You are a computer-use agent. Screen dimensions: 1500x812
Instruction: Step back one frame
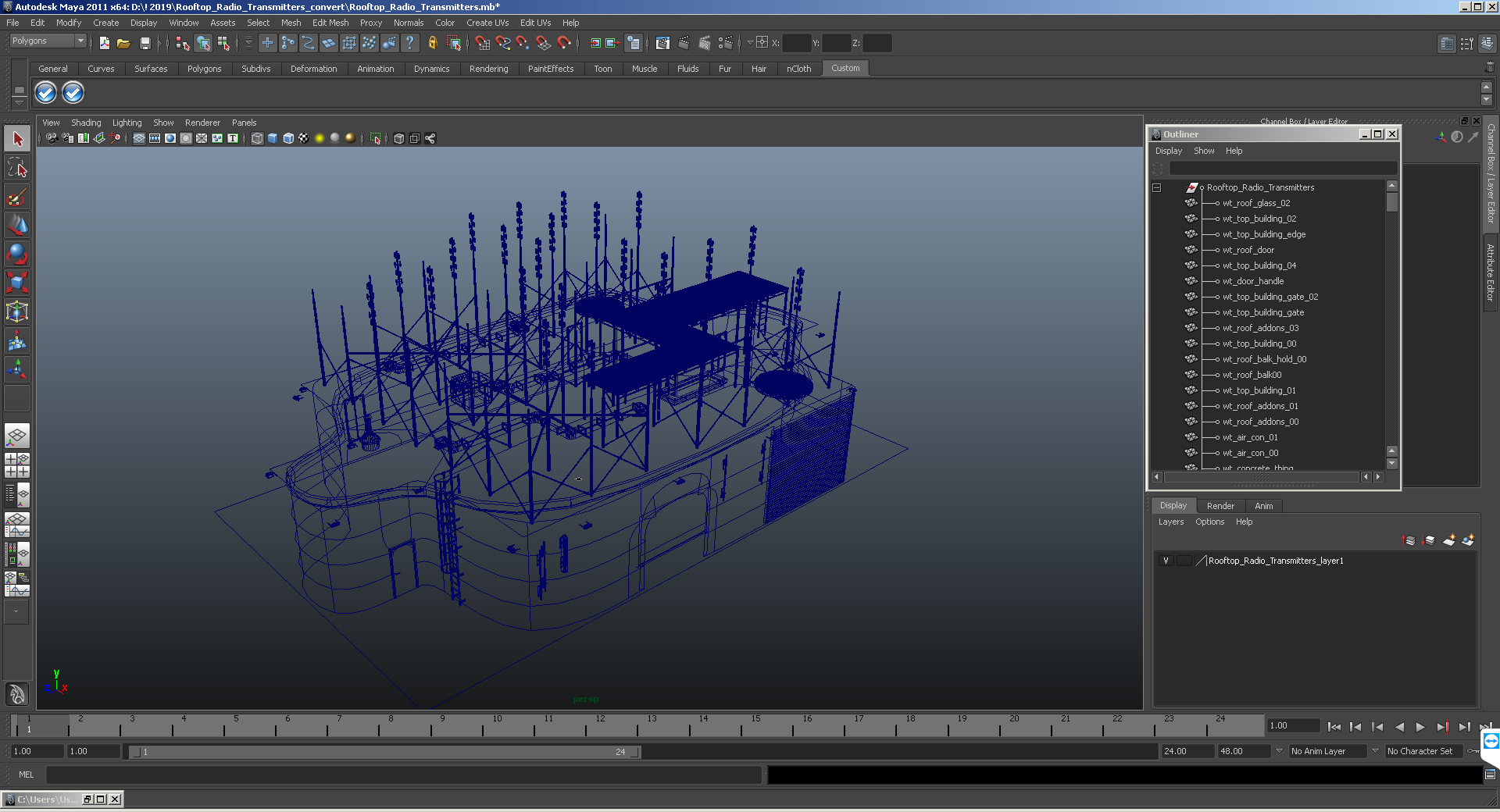[x=1355, y=727]
